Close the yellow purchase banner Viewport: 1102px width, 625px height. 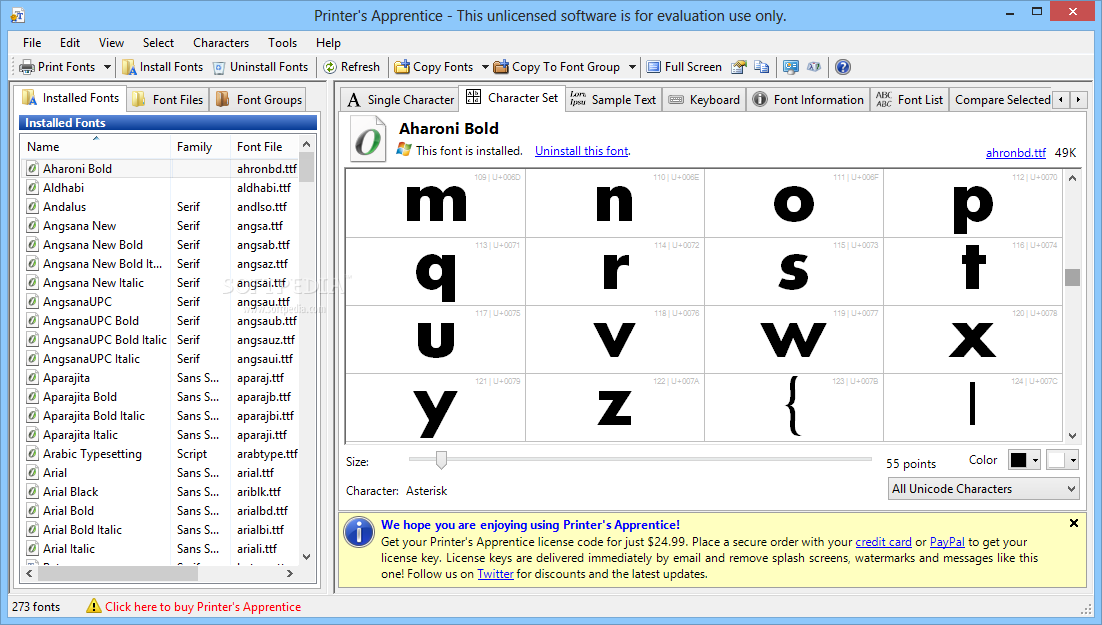click(1074, 523)
